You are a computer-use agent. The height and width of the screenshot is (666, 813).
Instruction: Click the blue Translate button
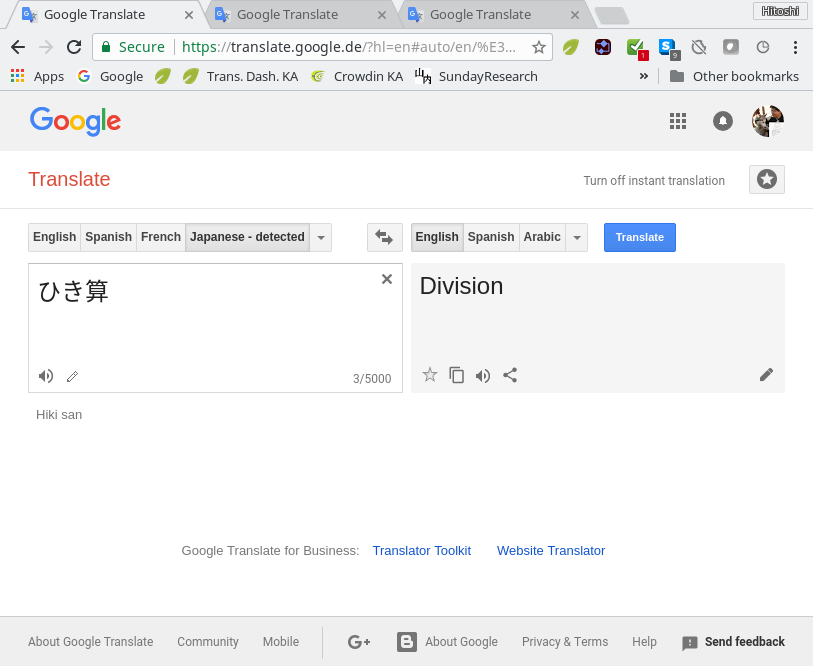640,237
